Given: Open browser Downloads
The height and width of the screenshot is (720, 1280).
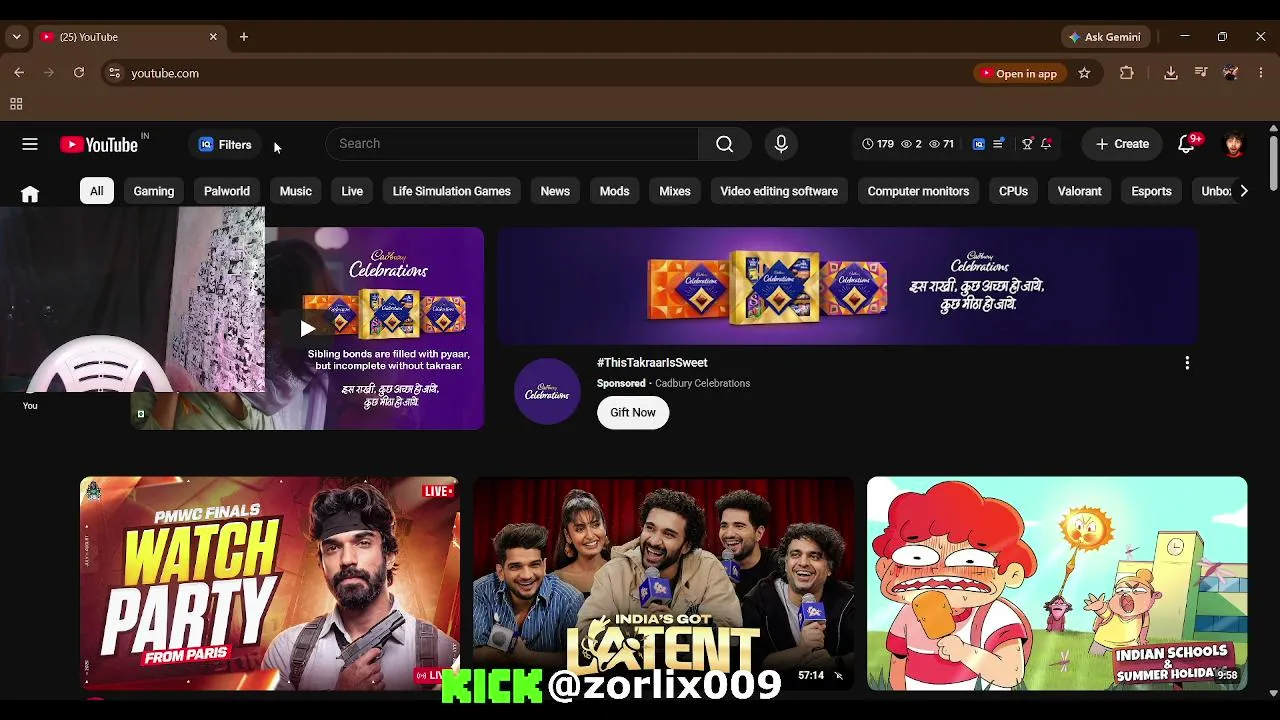Looking at the screenshot, I should point(1171,73).
